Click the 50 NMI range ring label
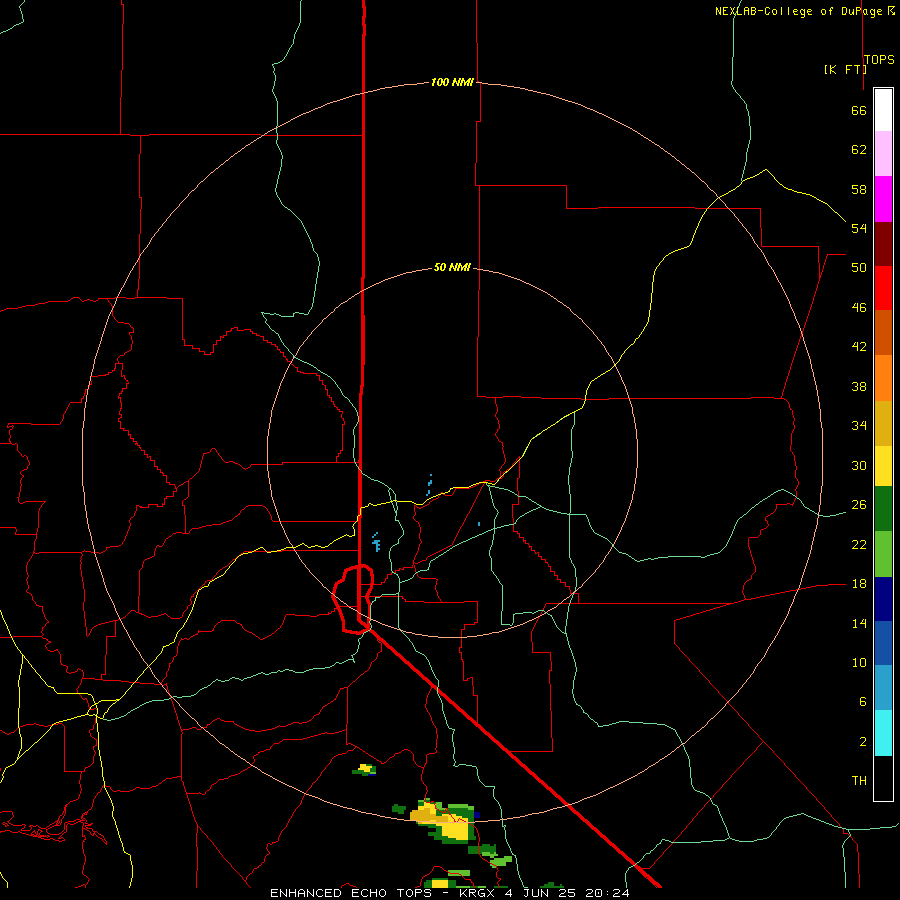Viewport: 900px width, 900px height. [452, 267]
